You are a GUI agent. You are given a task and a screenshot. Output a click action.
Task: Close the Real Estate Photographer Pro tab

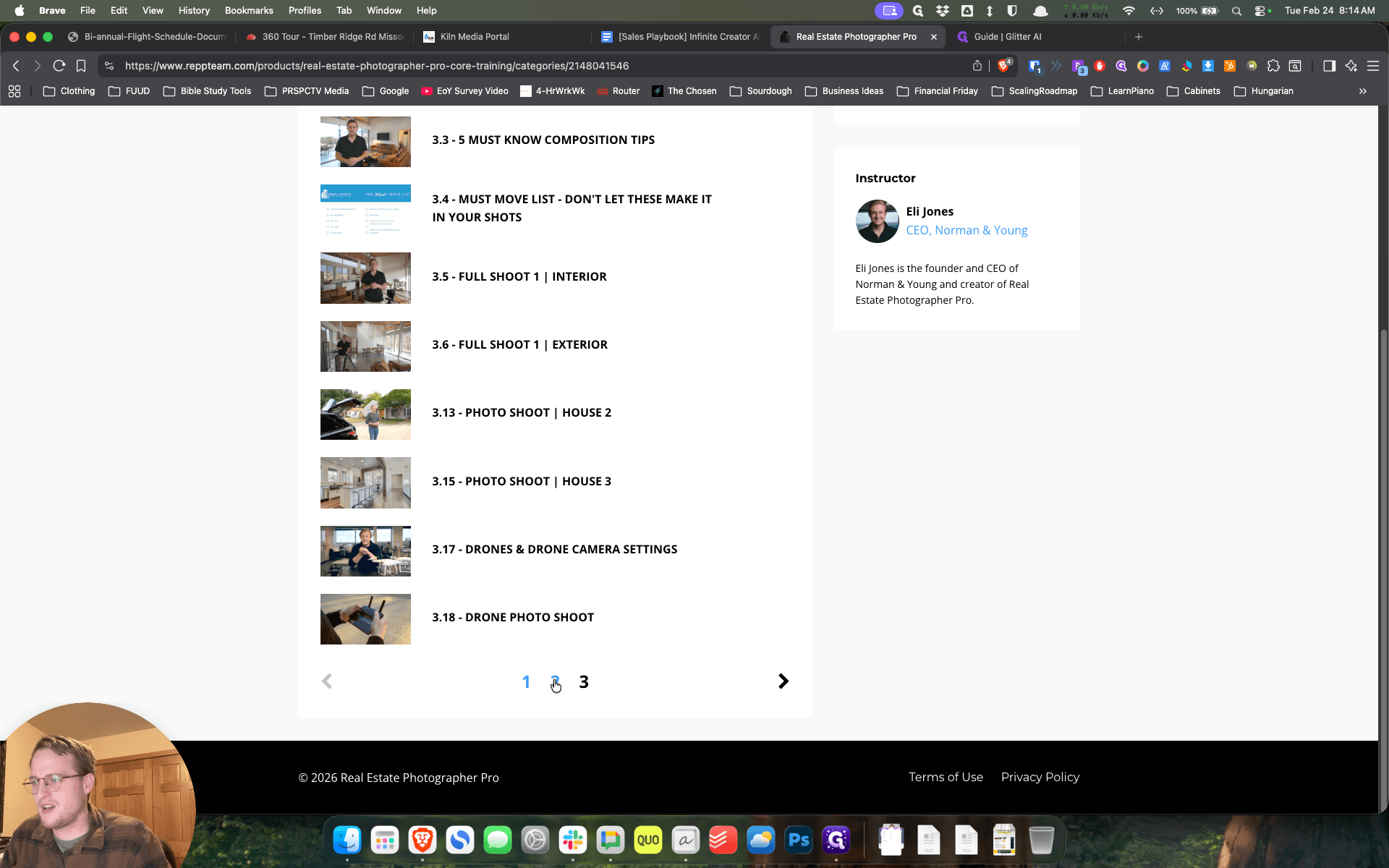point(934,37)
